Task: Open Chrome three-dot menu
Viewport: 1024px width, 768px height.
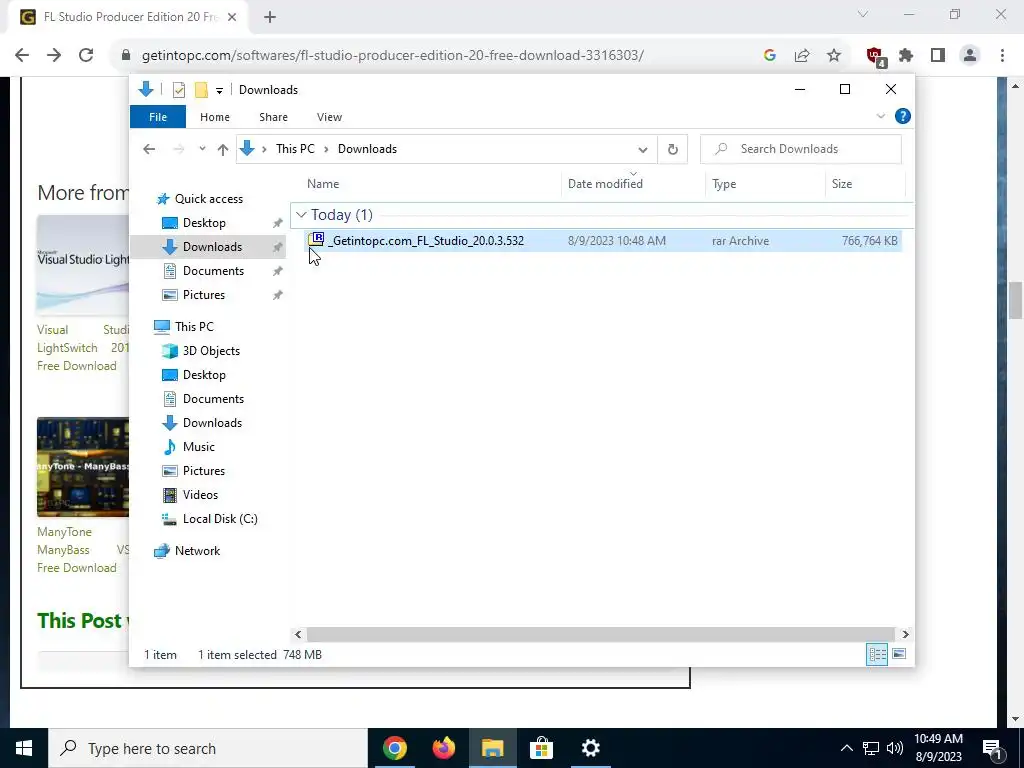Action: (1002, 56)
